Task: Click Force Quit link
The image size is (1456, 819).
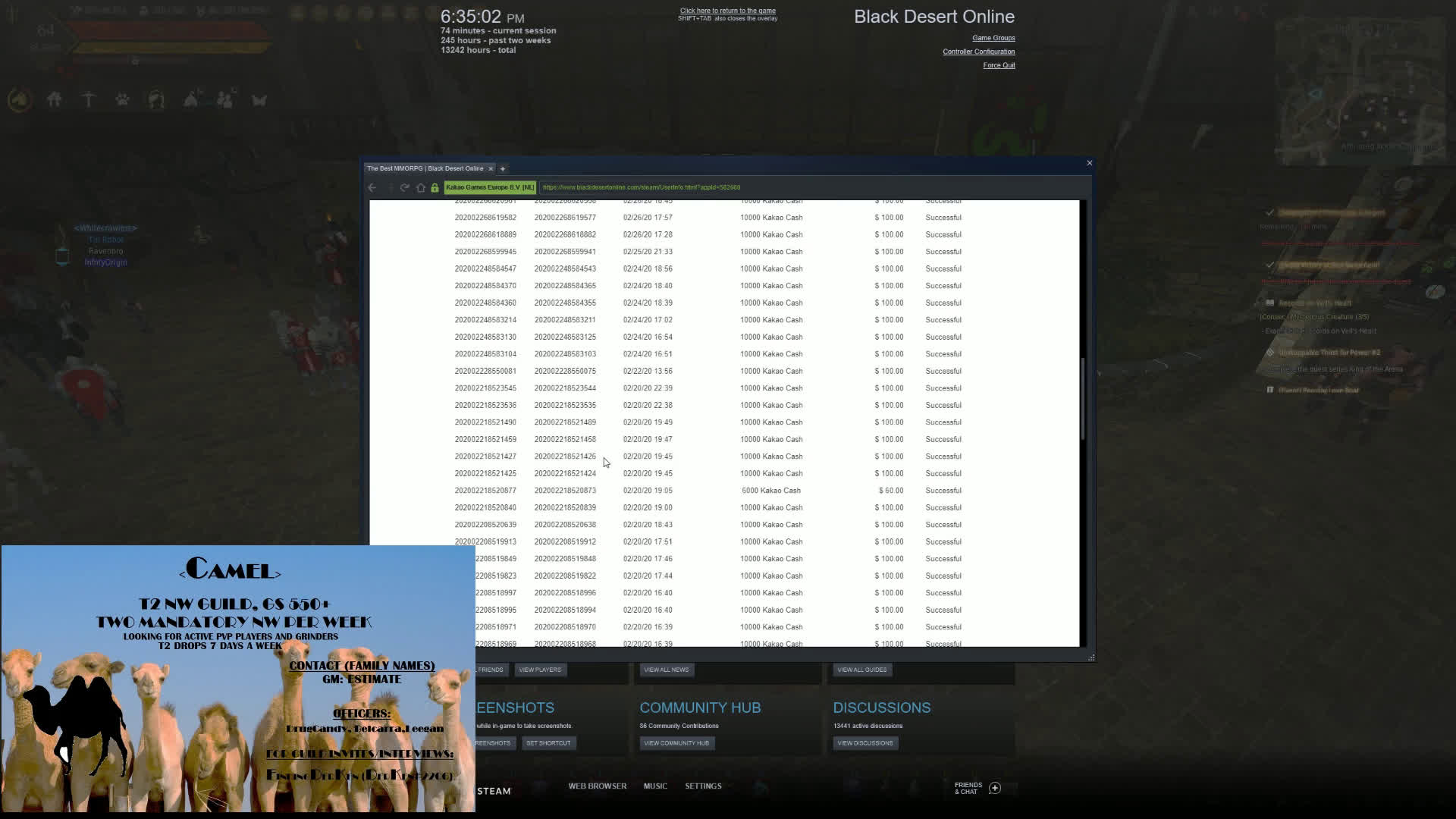Action: 999,65
